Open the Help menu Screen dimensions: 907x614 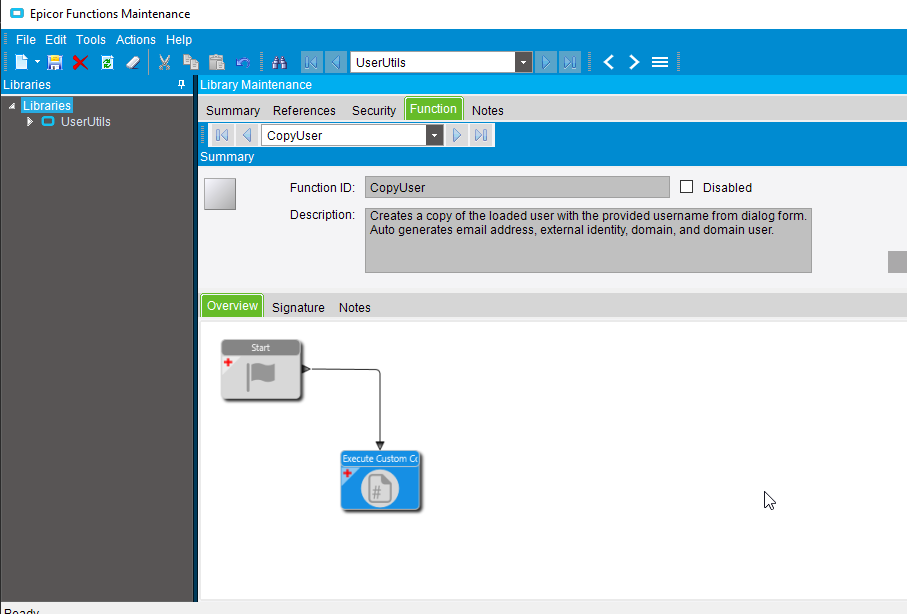[x=179, y=40]
